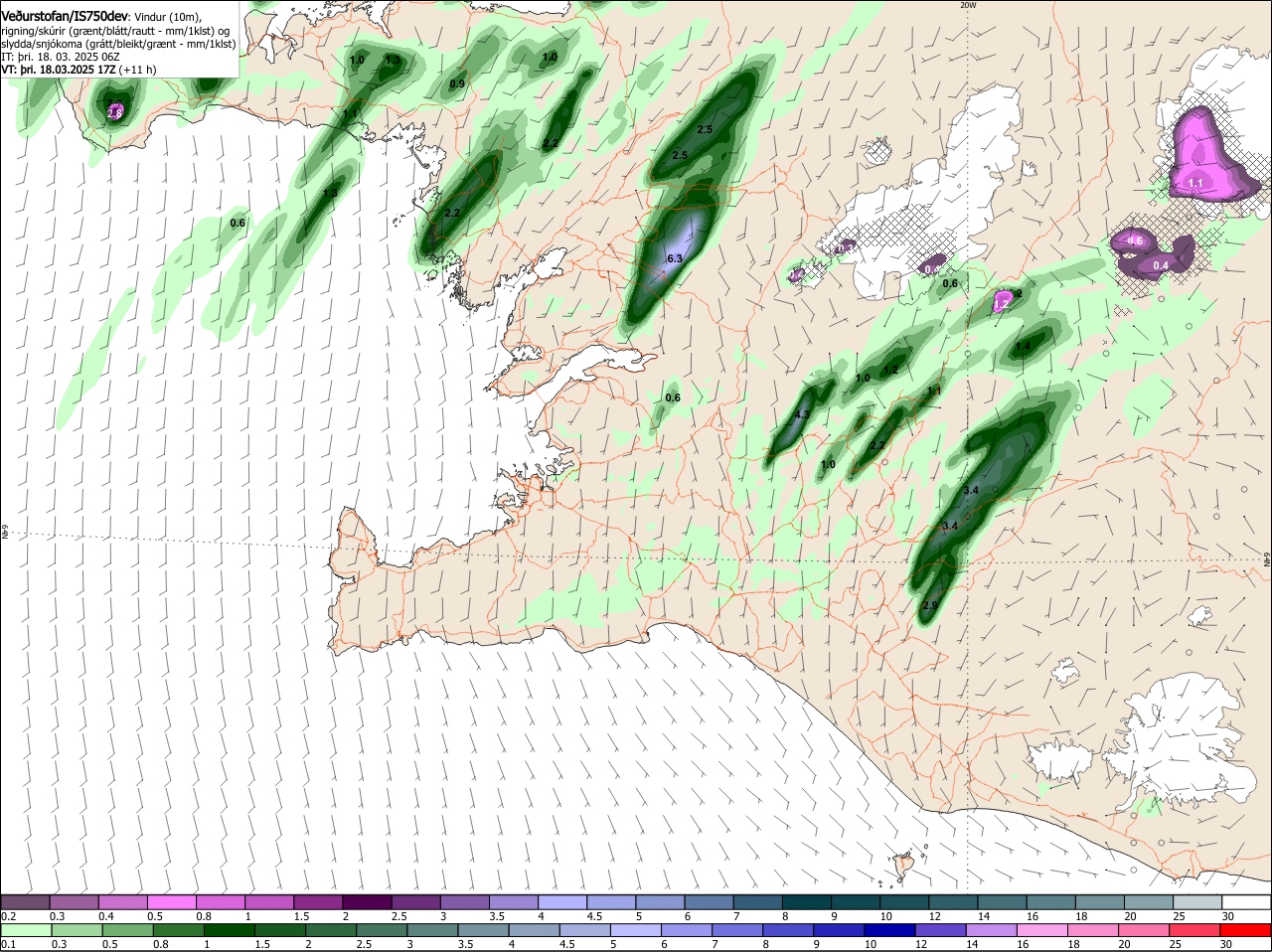1272x952 pixels.
Task: Click the 2.9 precipitation value label
Action: (x=930, y=605)
